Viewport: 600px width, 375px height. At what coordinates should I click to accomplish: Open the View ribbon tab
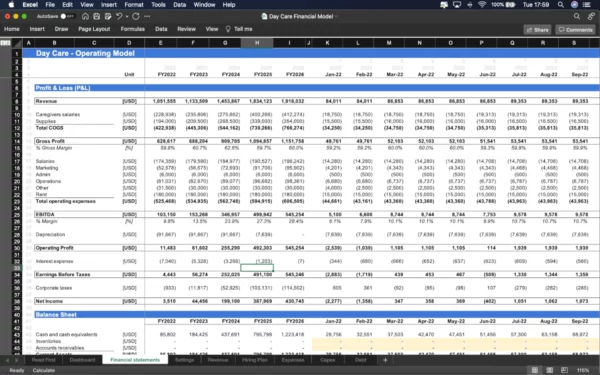[212, 29]
